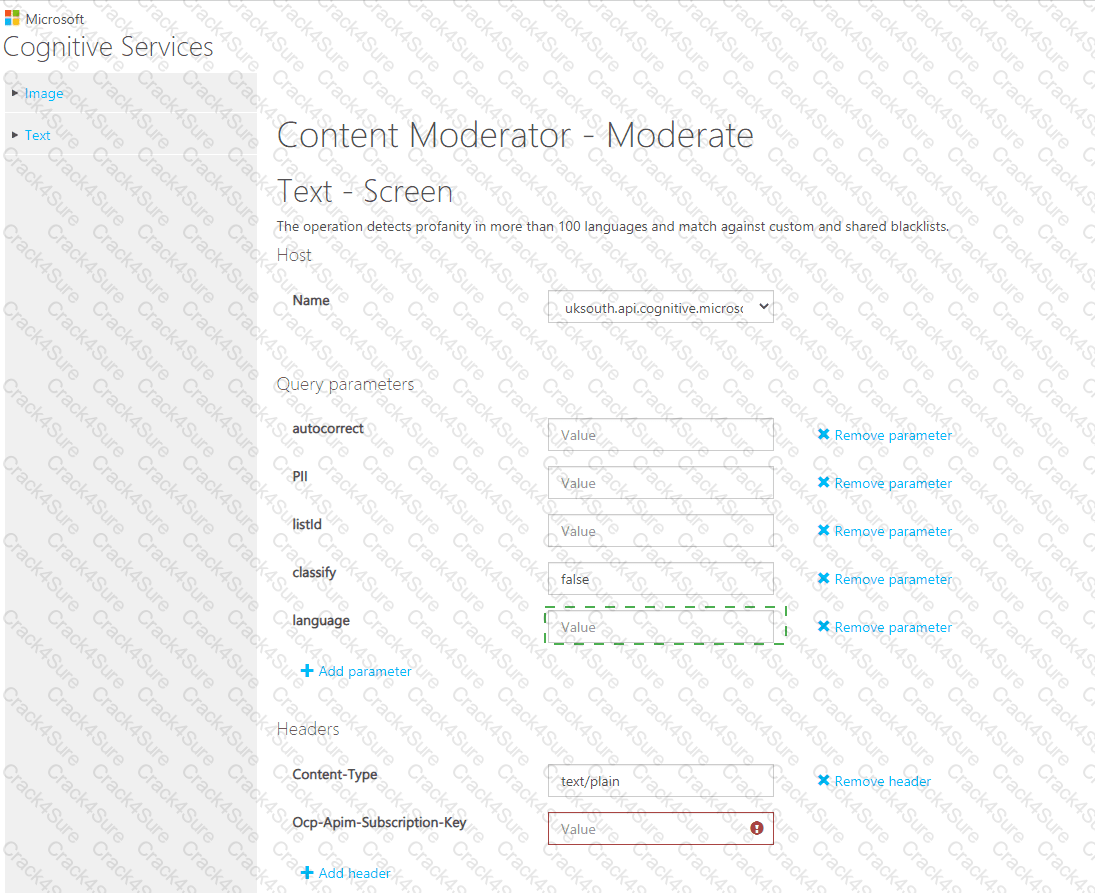Edit the classify field containing false
The height and width of the screenshot is (893, 1095).
pos(660,579)
